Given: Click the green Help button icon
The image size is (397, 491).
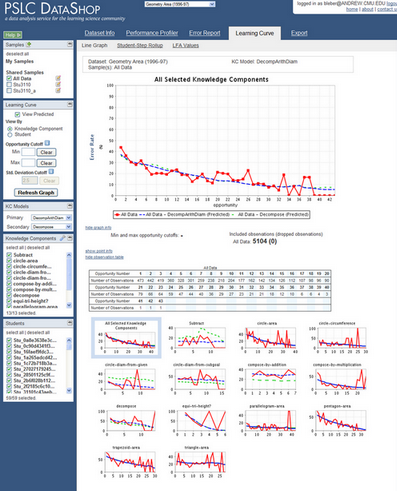Looking at the screenshot, I should pos(13,35).
